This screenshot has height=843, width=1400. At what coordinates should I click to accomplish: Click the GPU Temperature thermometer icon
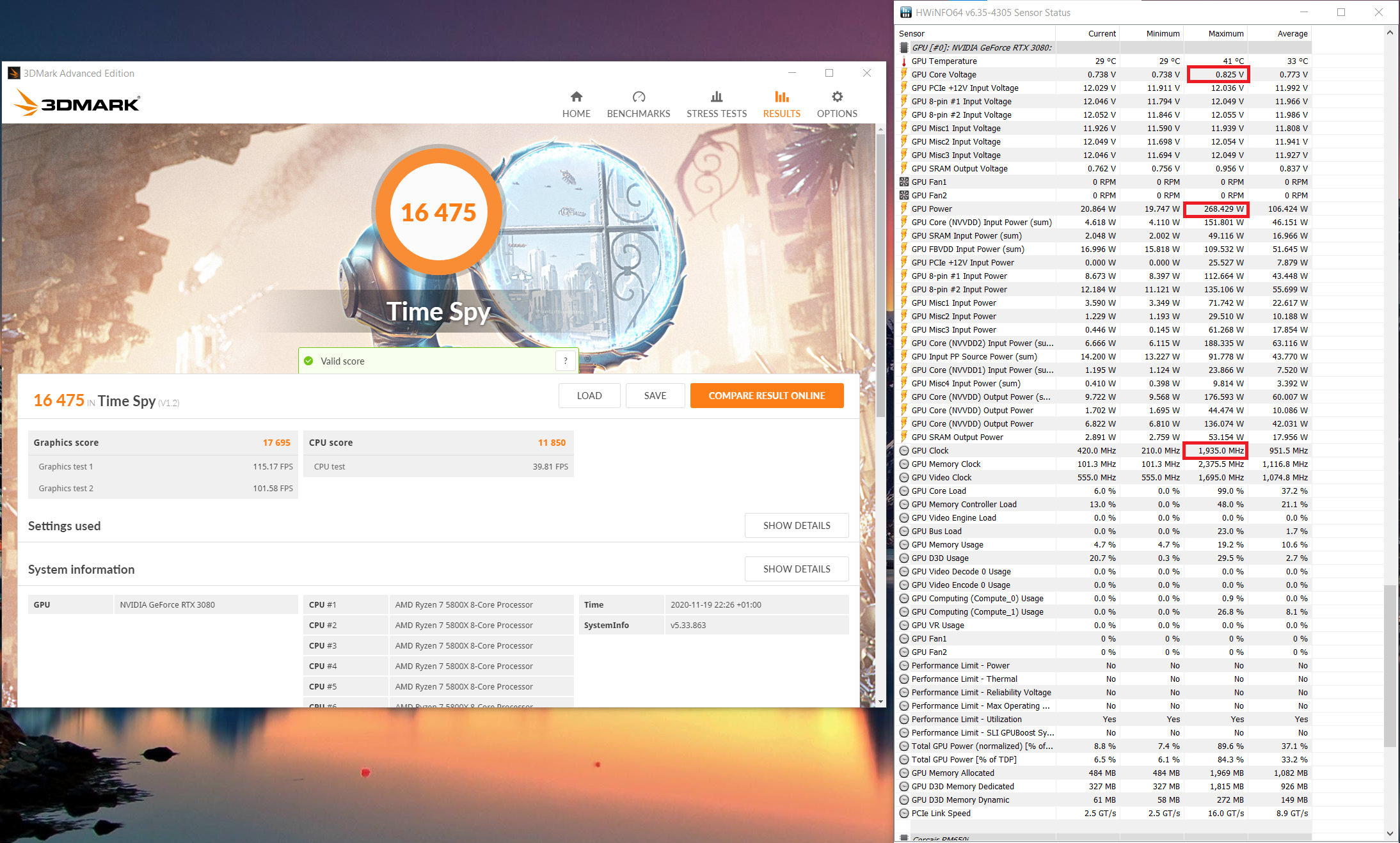903,61
